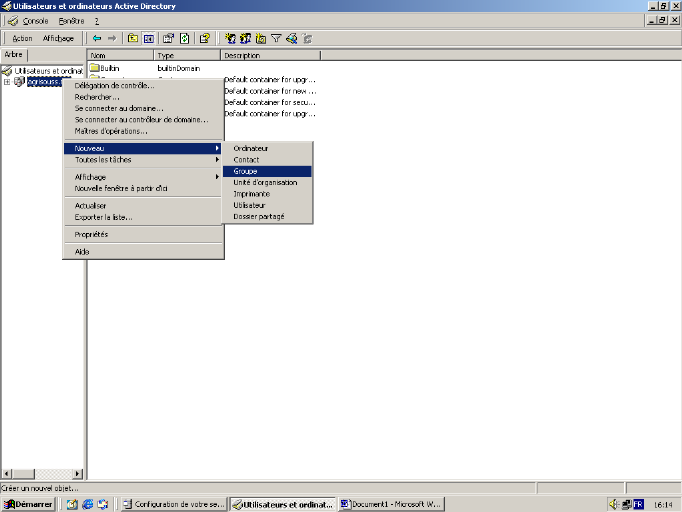Select the Utilisateurs et ordinateurs root tree item
This screenshot has height=512, width=682.
48,70
